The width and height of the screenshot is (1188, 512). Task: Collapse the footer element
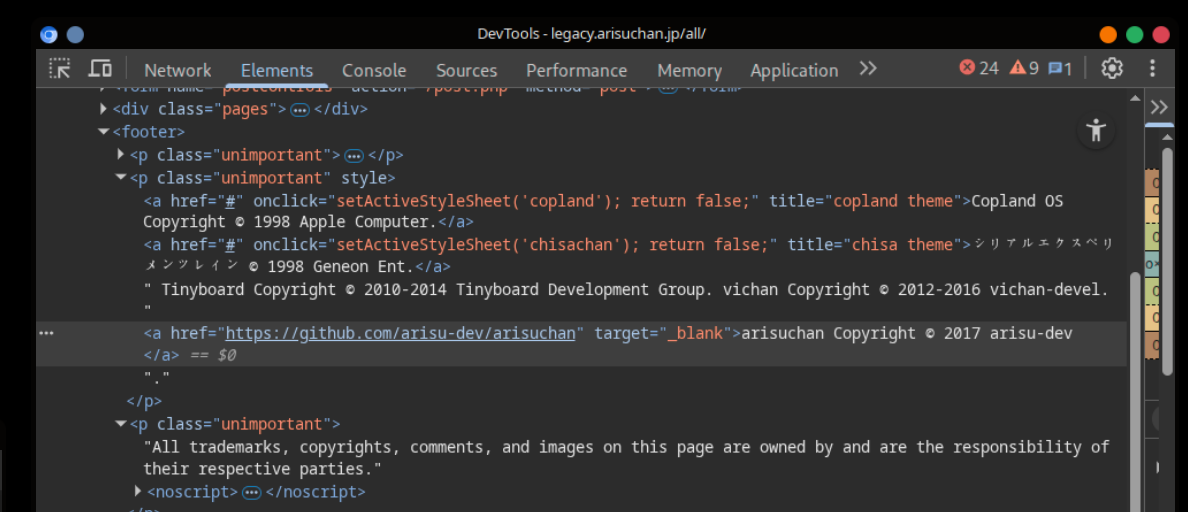[104, 131]
